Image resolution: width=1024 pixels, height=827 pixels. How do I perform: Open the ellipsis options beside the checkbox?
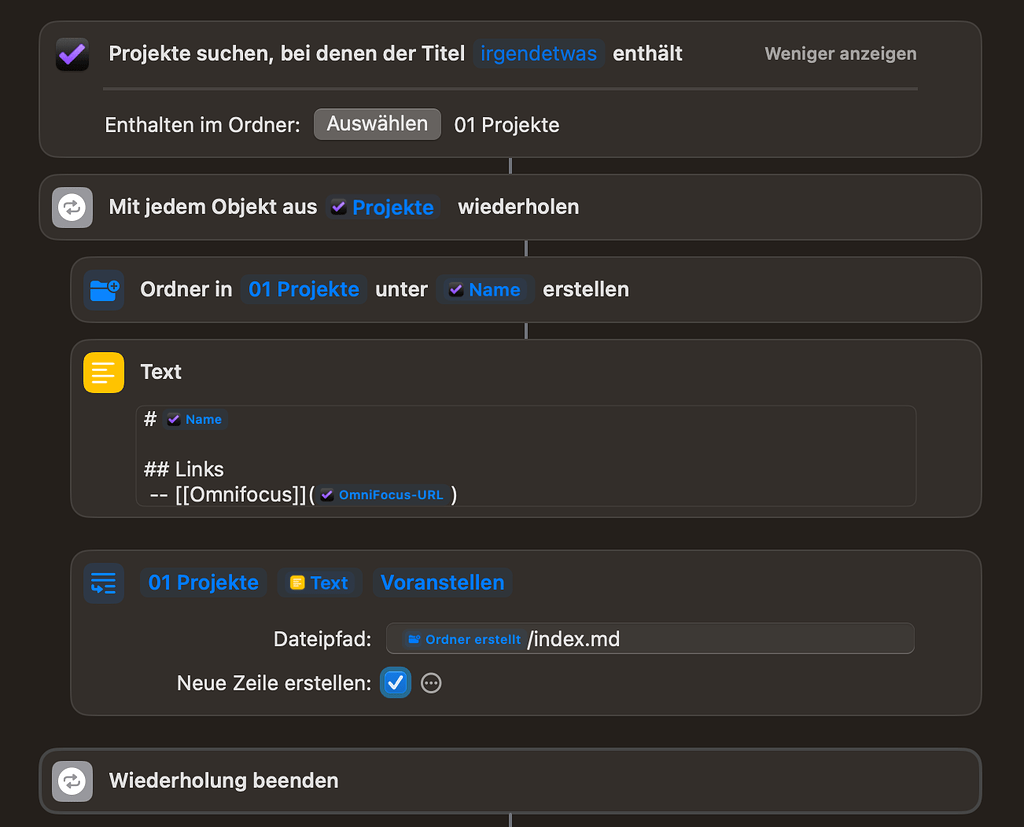pyautogui.click(x=431, y=683)
